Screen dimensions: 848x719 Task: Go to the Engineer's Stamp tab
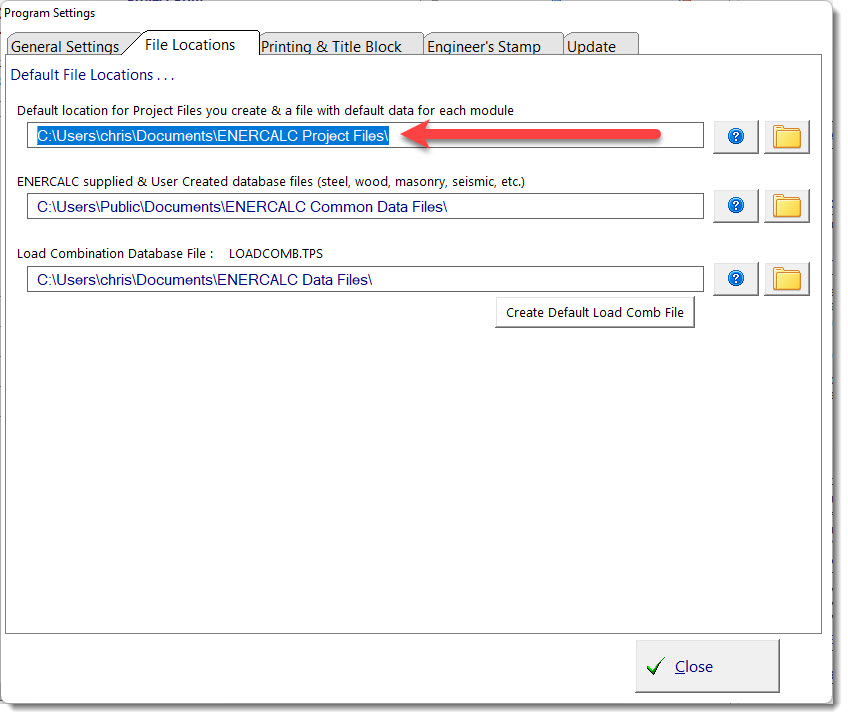coord(484,47)
